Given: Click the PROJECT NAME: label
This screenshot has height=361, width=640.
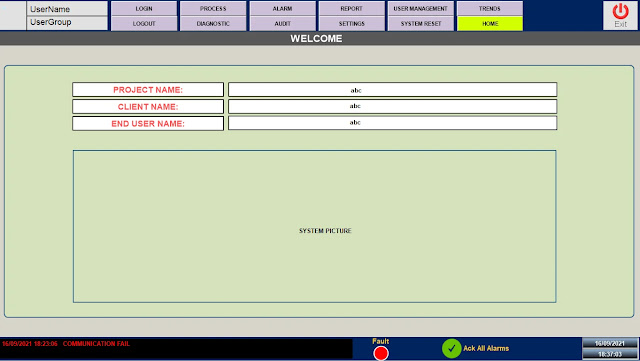Looking at the screenshot, I should click(x=148, y=90).
